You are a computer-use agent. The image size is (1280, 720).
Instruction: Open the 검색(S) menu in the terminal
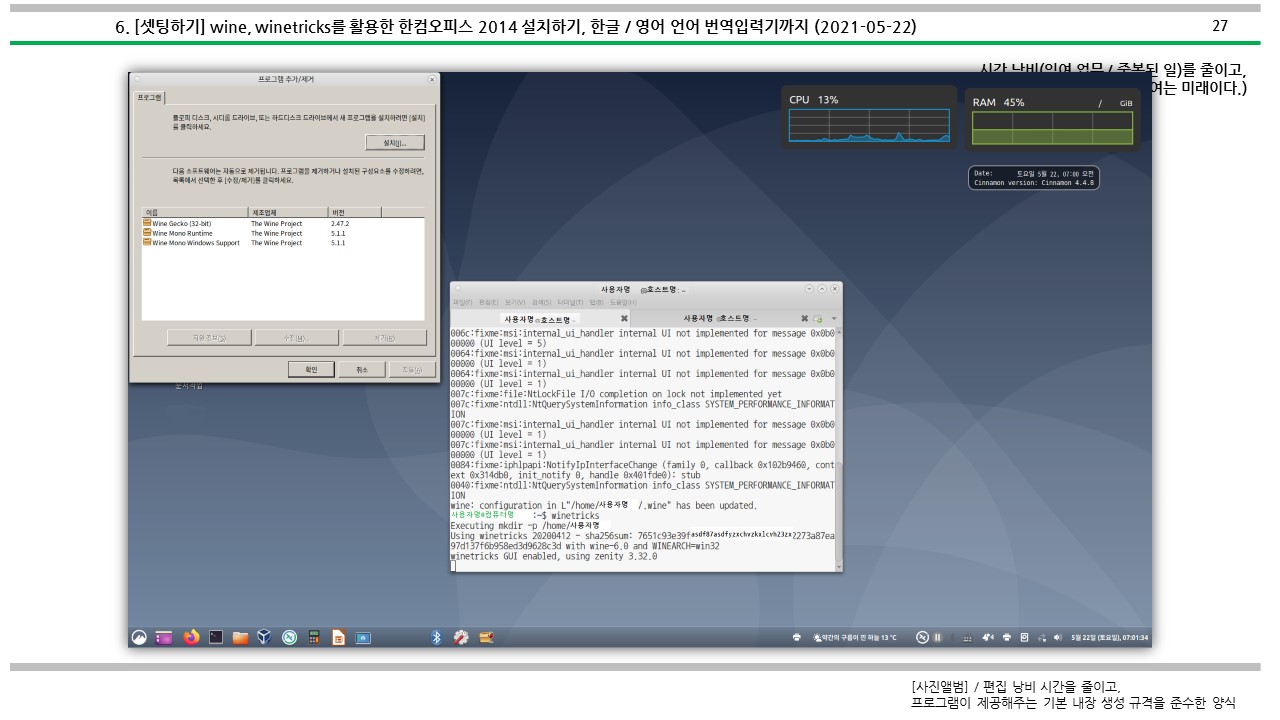pos(541,302)
